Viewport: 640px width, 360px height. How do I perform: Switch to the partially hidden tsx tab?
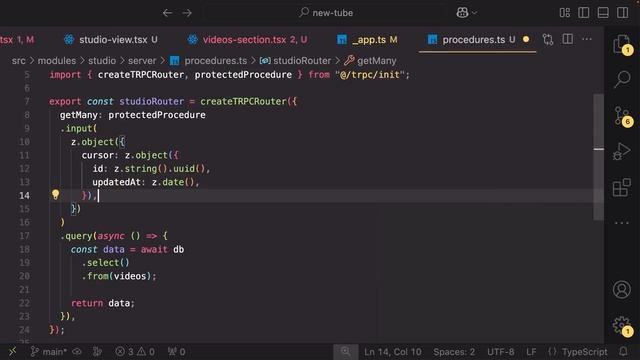[17, 40]
